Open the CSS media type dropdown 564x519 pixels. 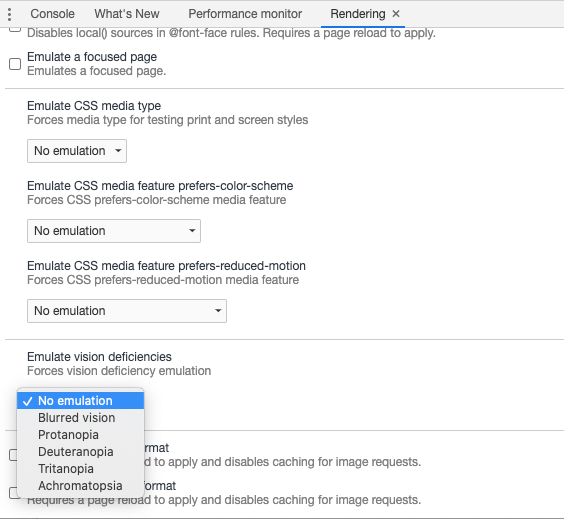point(77,151)
